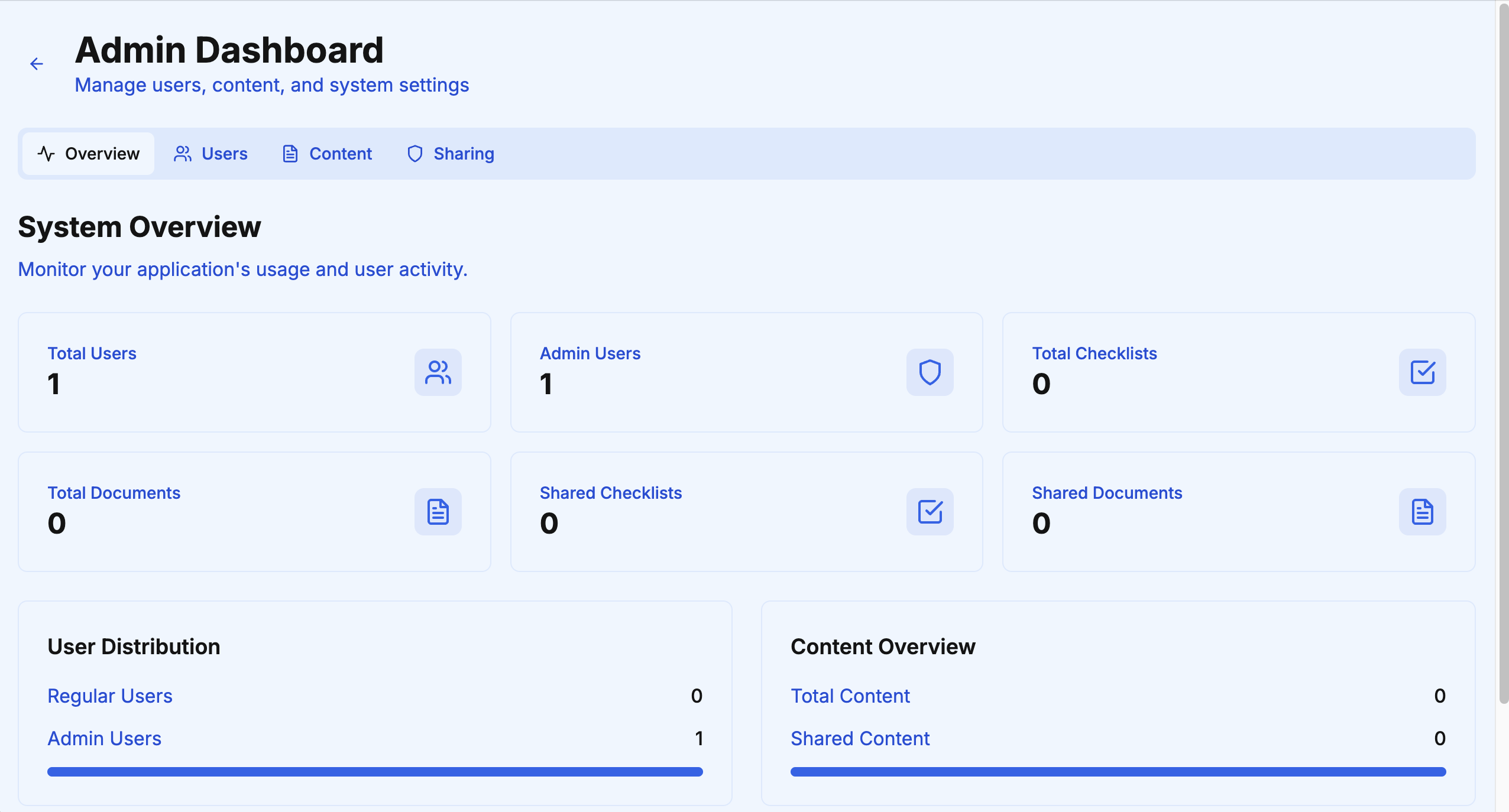
Task: Click the Admin Users card label
Action: click(x=590, y=353)
